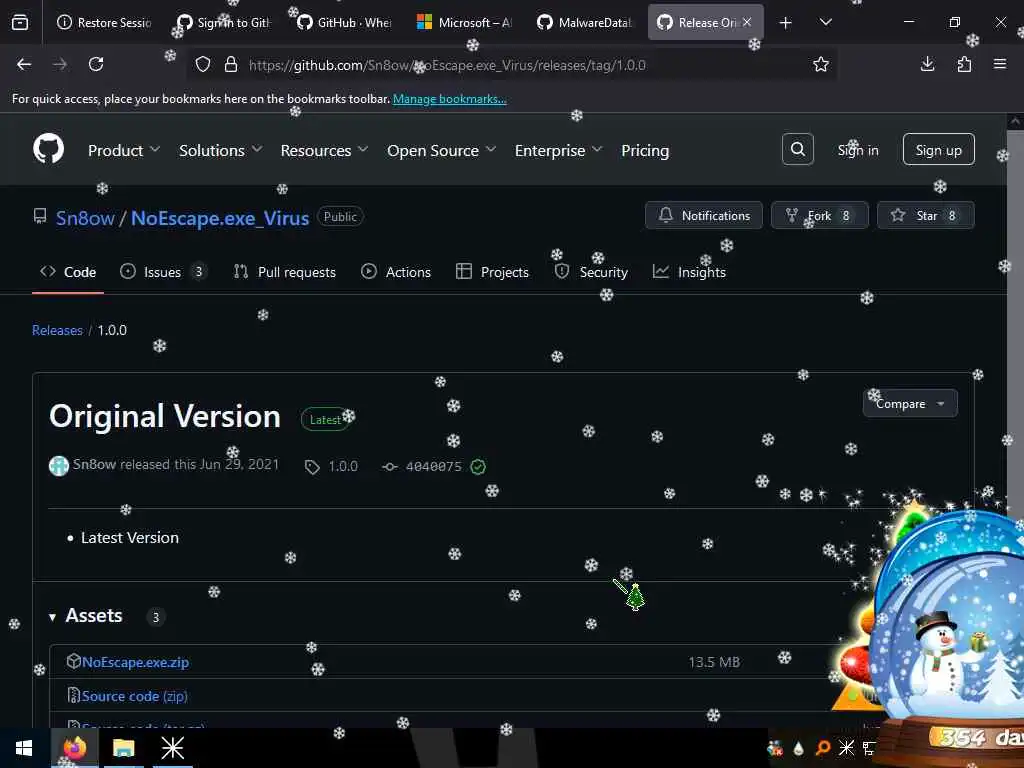This screenshot has height=768, width=1024.
Task: Switch to the Projects tab
Action: tap(492, 272)
